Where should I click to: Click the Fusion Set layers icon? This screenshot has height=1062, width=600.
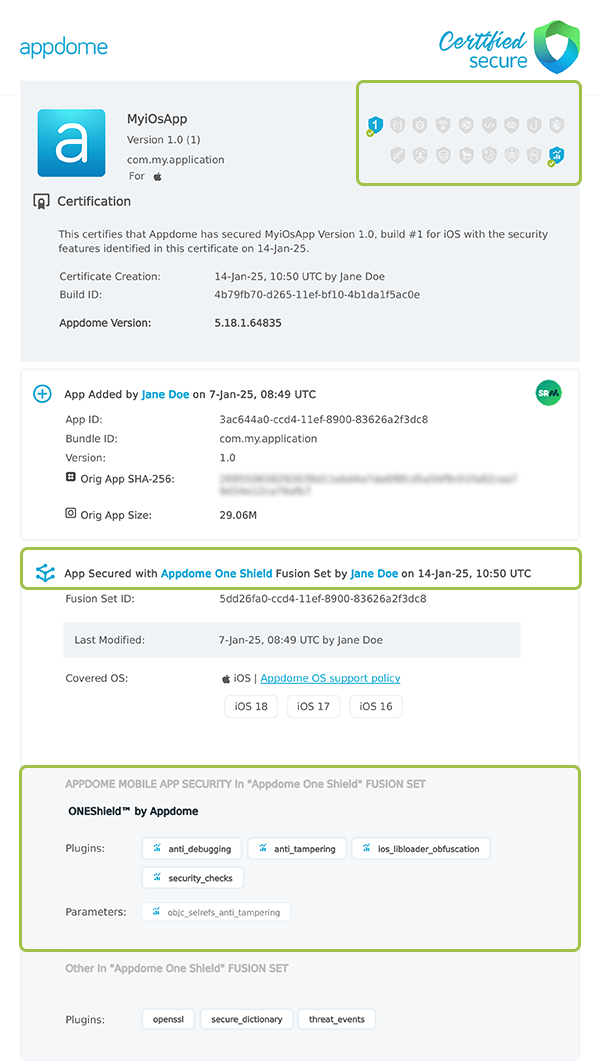44,574
